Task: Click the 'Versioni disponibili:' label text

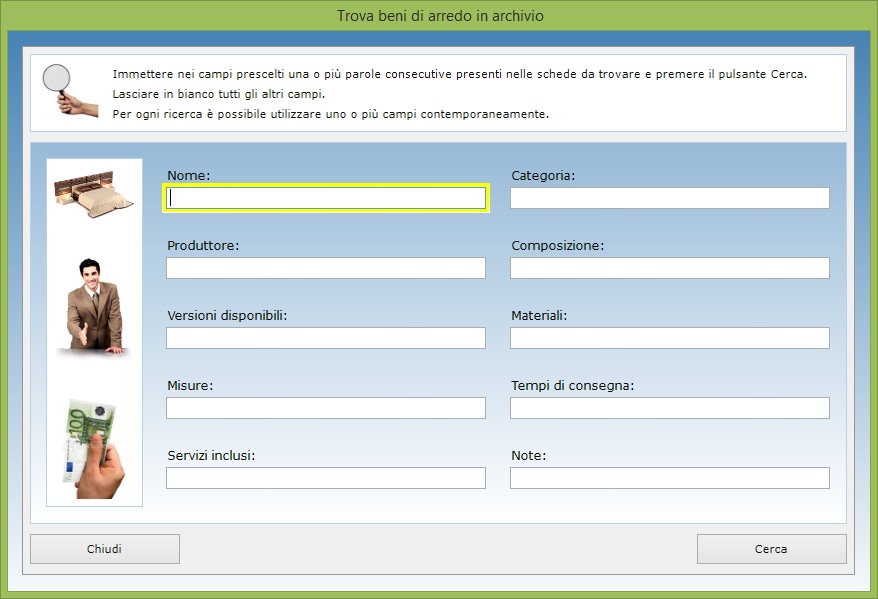Action: pos(227,316)
